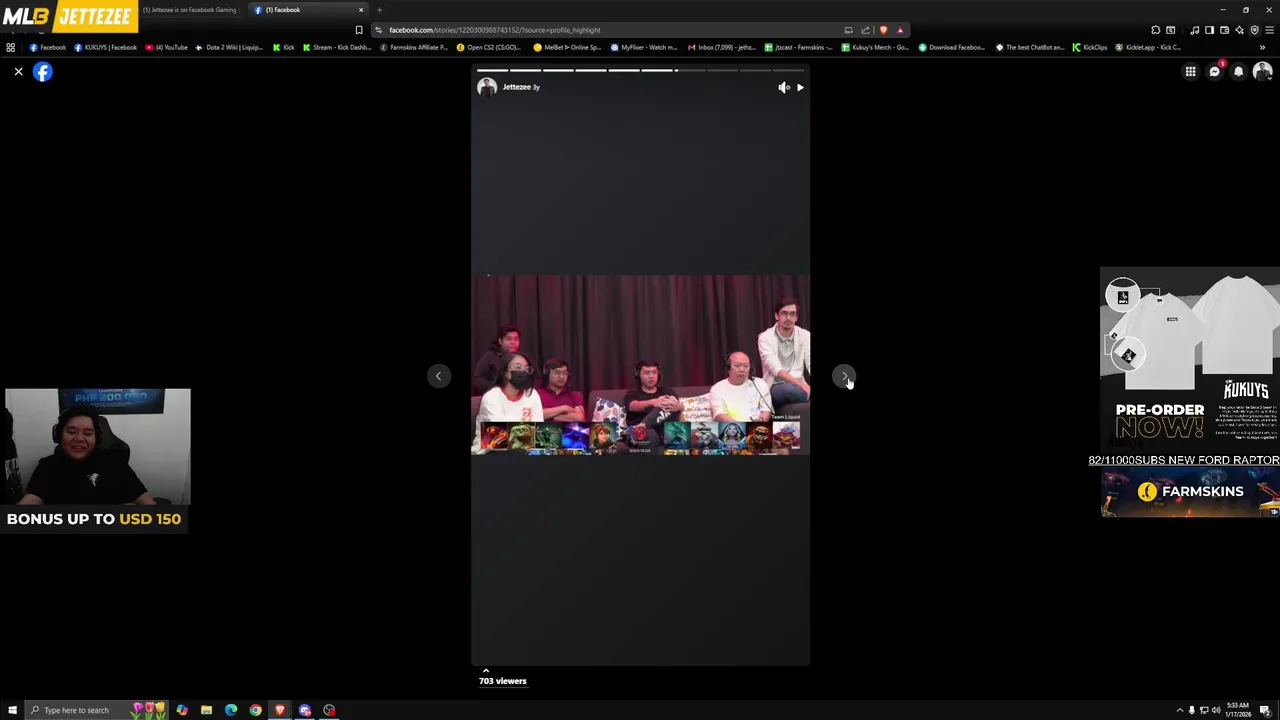1280x720 pixels.
Task: Open Microsoft Edge from the taskbar
Action: click(x=231, y=710)
